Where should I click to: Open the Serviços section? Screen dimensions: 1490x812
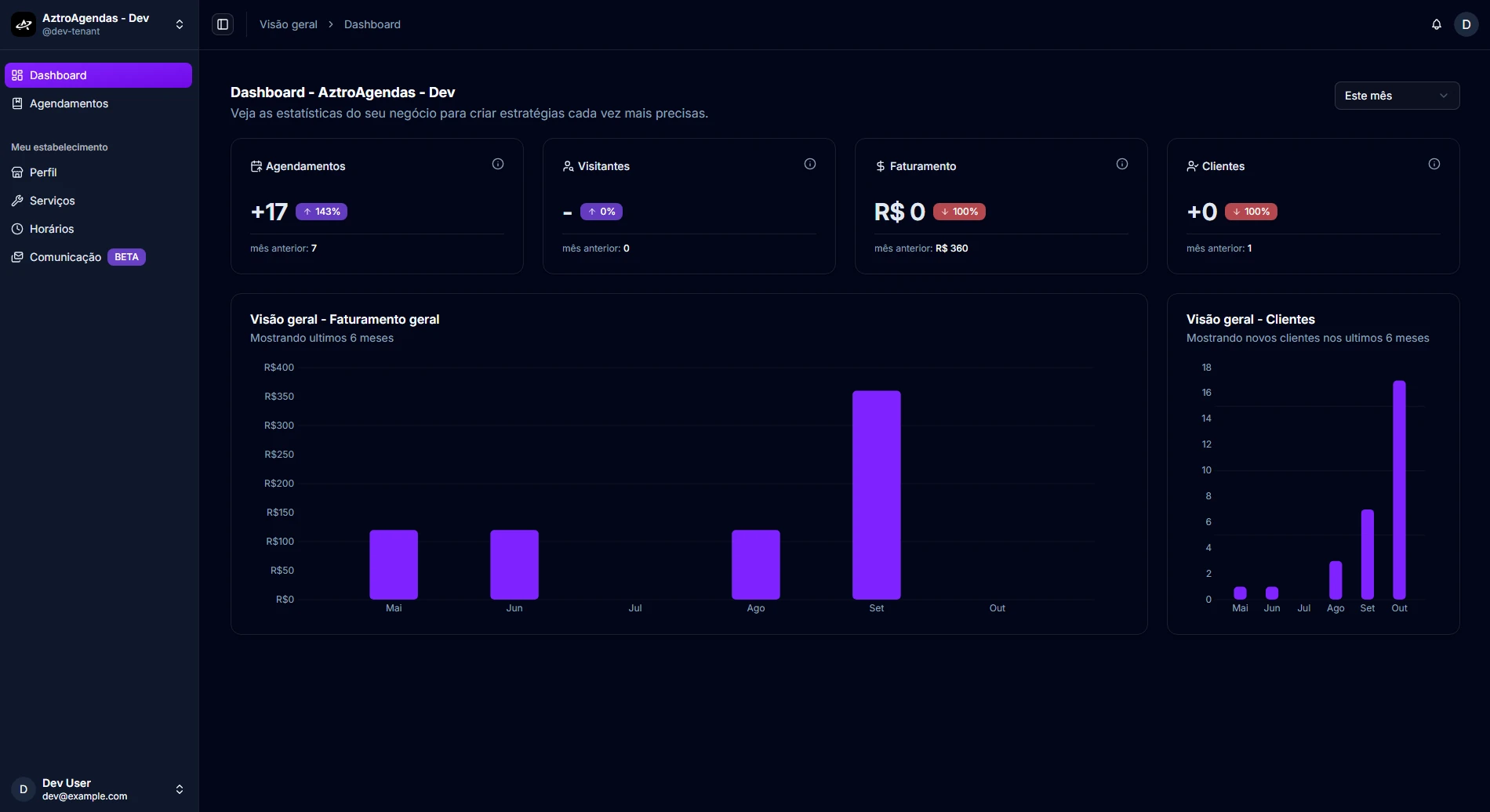tap(98, 201)
